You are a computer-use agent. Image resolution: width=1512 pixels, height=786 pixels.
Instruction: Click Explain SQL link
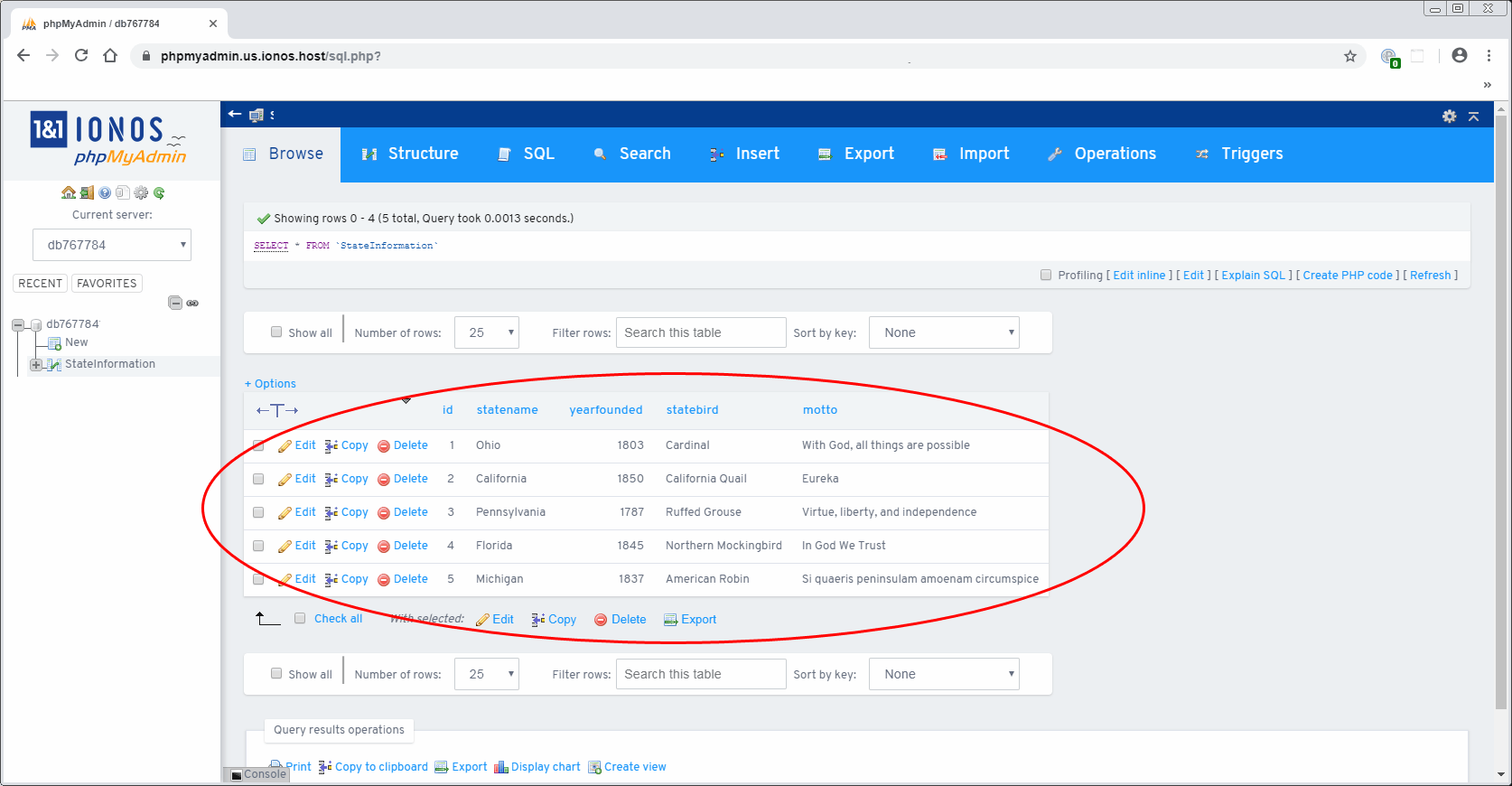coord(1253,276)
